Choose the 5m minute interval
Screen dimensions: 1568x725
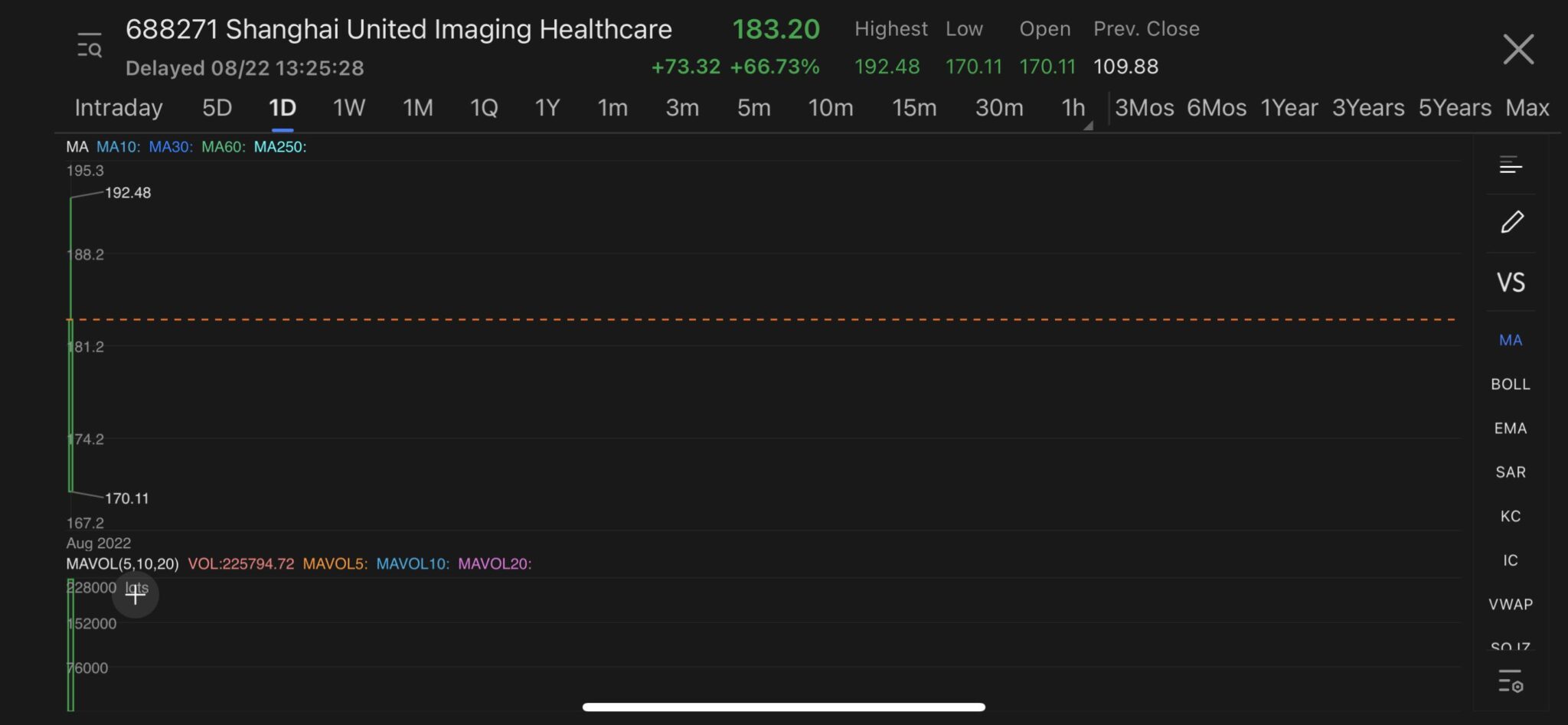click(754, 108)
